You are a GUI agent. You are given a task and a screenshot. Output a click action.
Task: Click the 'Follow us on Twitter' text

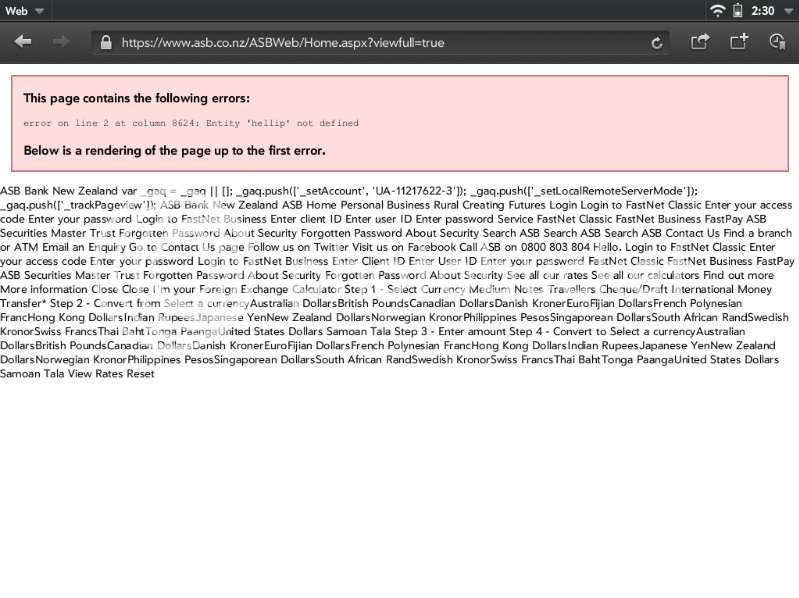click(x=298, y=247)
